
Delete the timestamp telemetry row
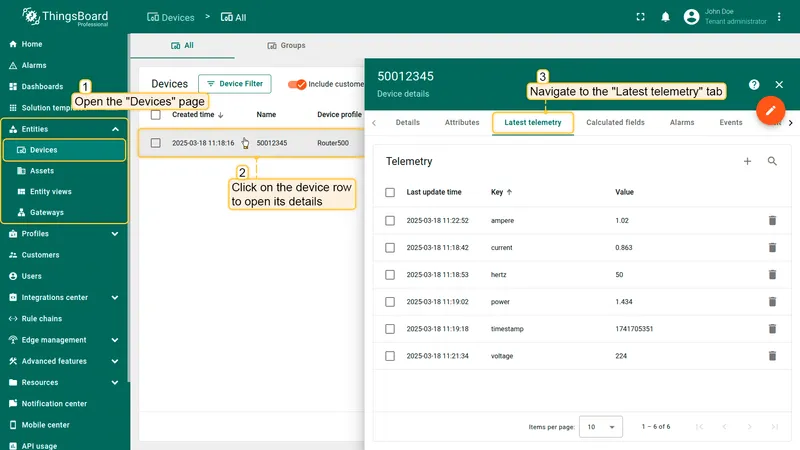pyautogui.click(x=772, y=329)
